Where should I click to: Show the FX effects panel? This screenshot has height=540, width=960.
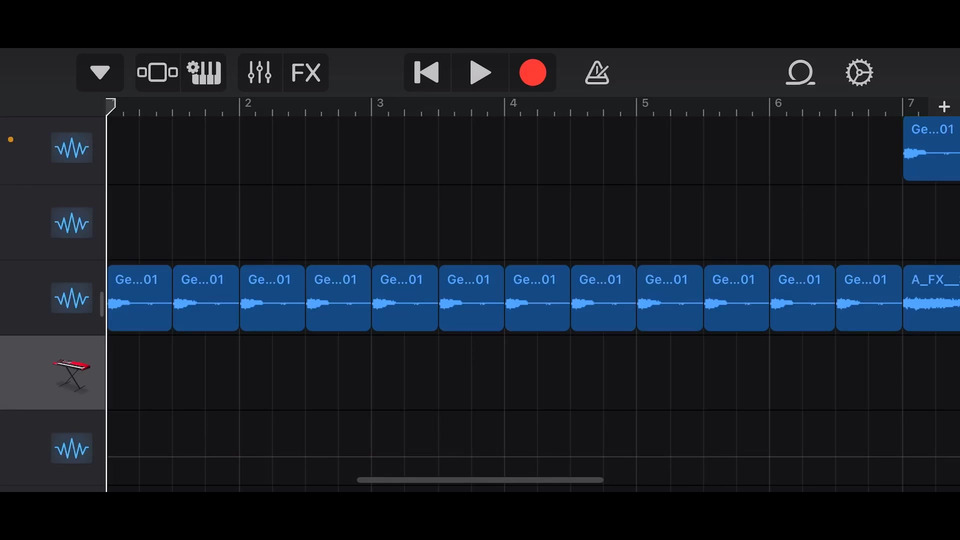306,73
